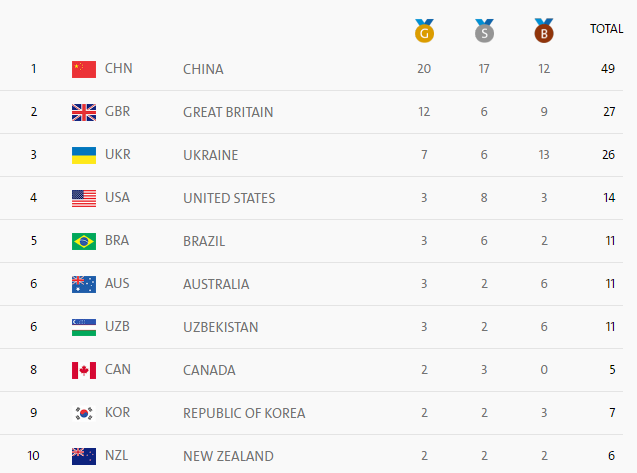Click the silver medal column icon
The width and height of the screenshot is (637, 473).
click(484, 31)
